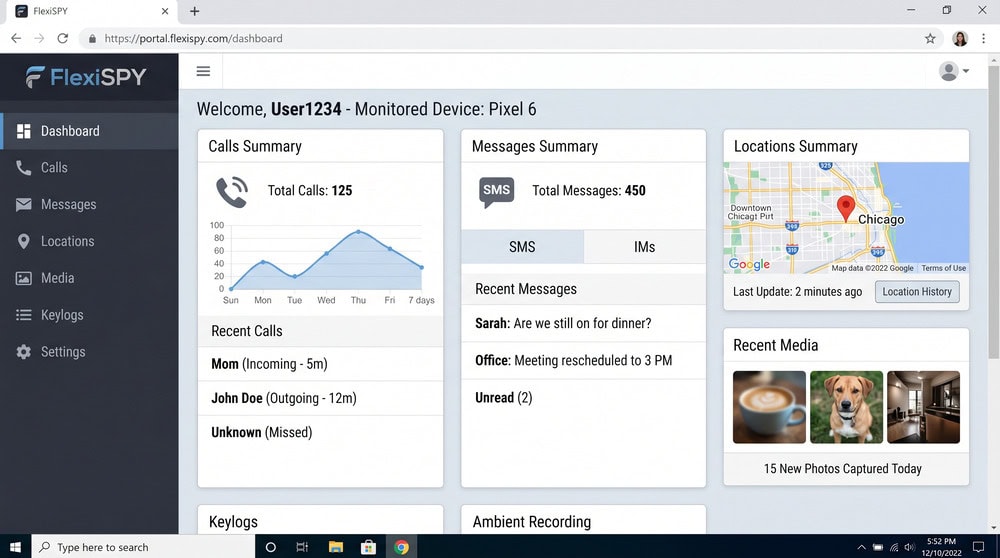
Task: Click the Calls phone icon in sidebar
Action: pos(24,168)
